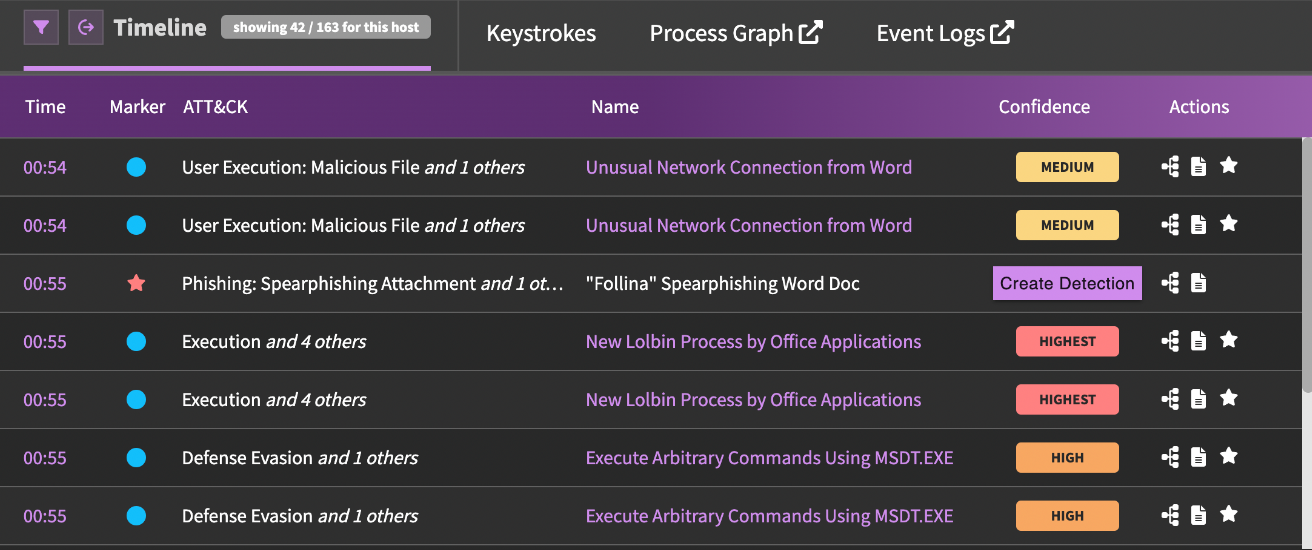Open document icon in second New Lolbin row
1312x550 pixels.
1198,400
